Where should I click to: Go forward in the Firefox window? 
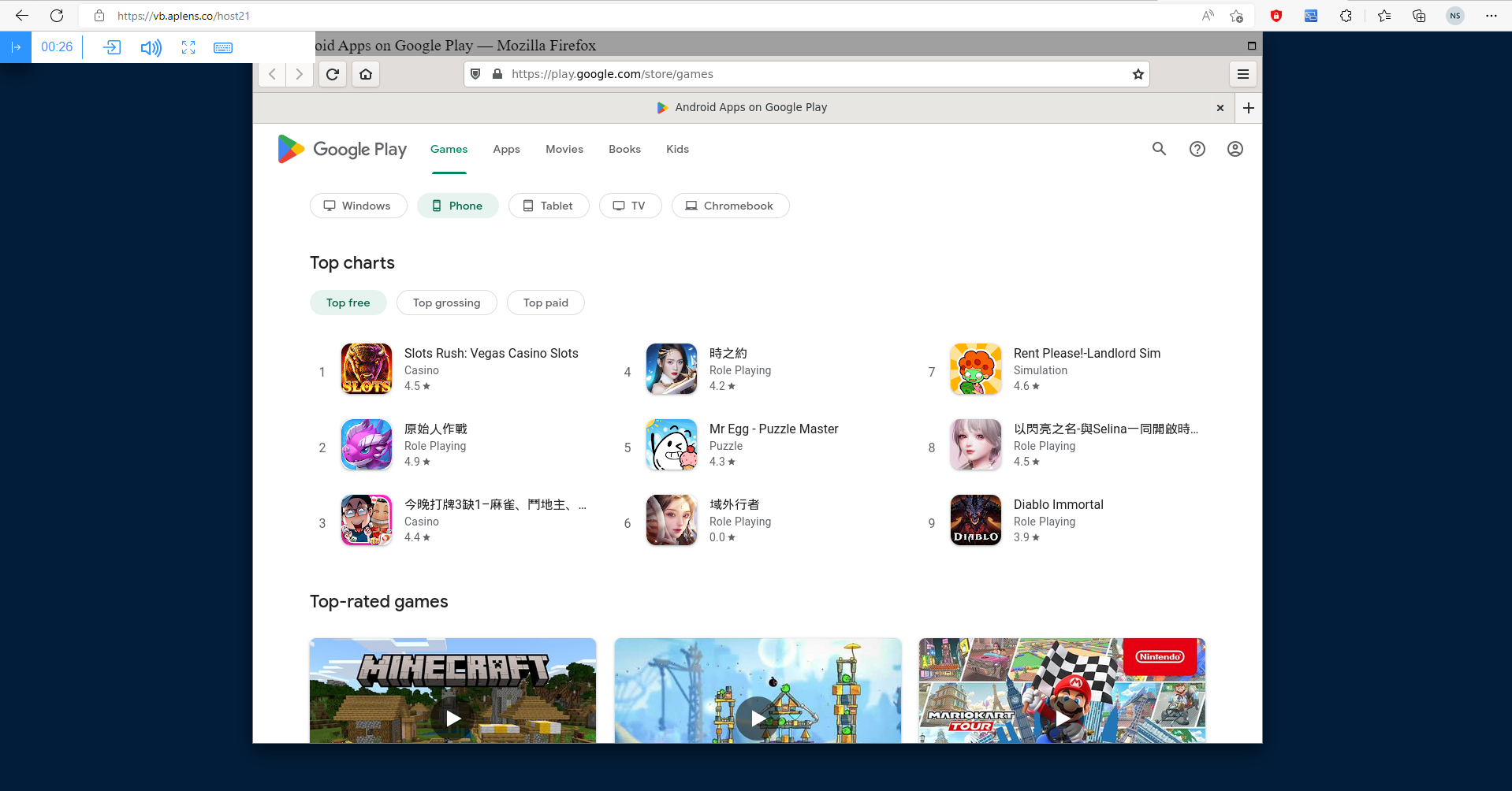pos(299,74)
